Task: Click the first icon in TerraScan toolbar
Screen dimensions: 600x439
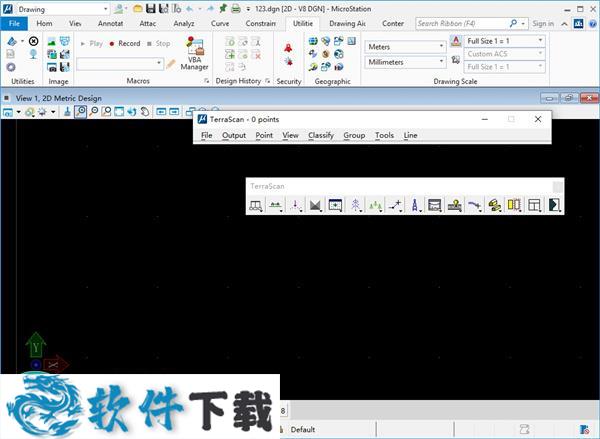Action: [256, 205]
